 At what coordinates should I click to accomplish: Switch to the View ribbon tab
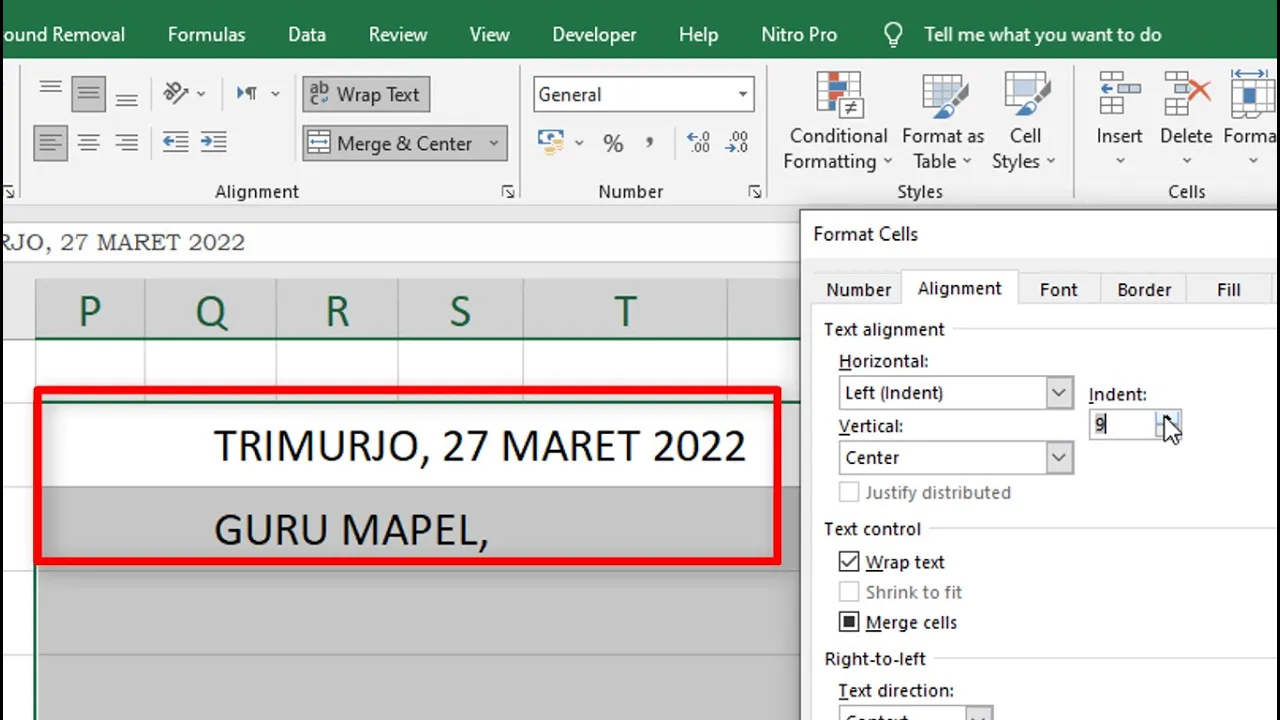(x=489, y=34)
